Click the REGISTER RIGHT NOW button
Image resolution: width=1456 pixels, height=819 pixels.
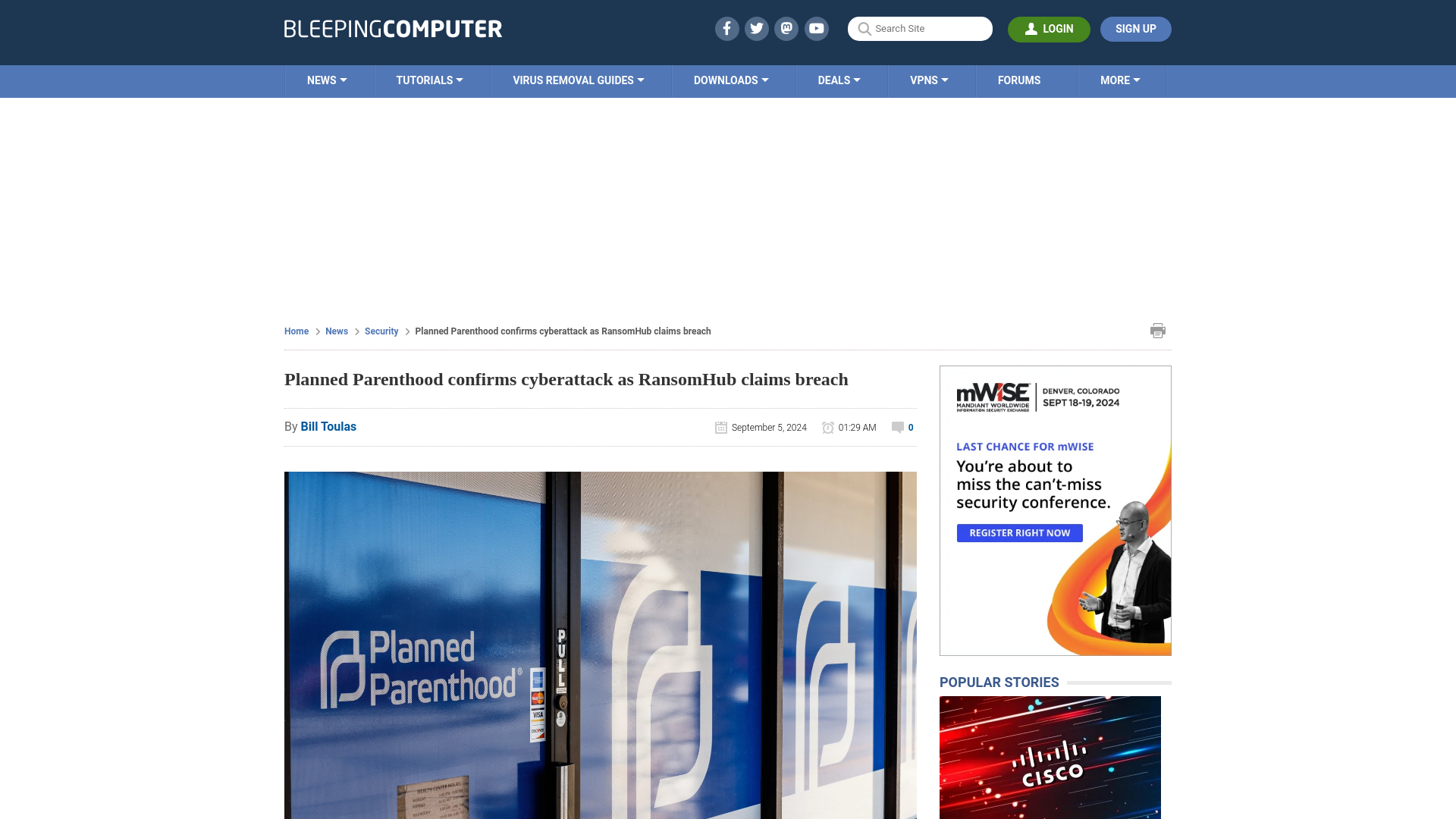[1020, 532]
